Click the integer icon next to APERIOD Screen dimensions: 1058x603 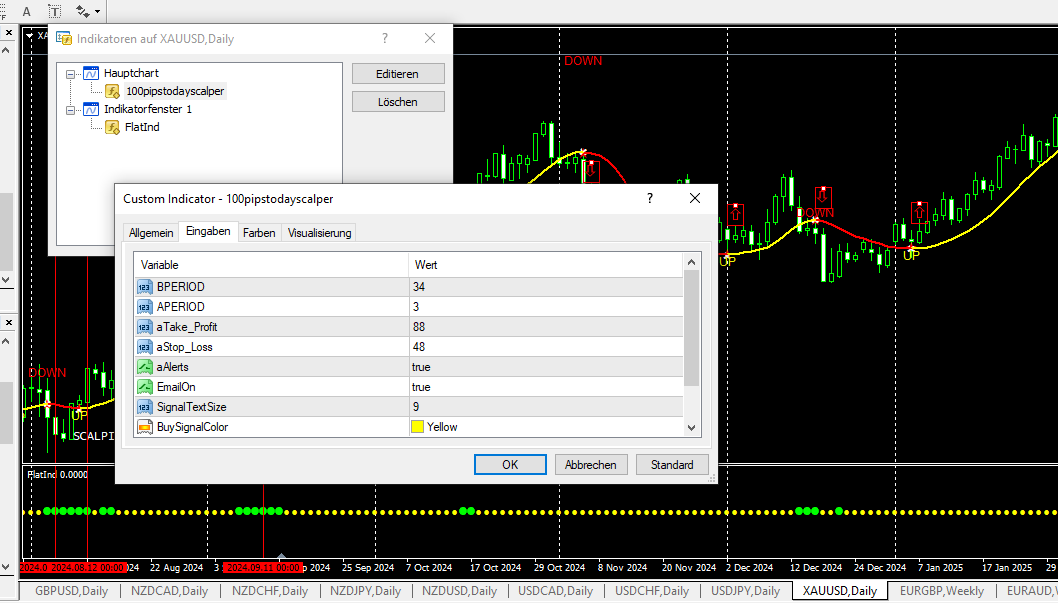point(144,307)
